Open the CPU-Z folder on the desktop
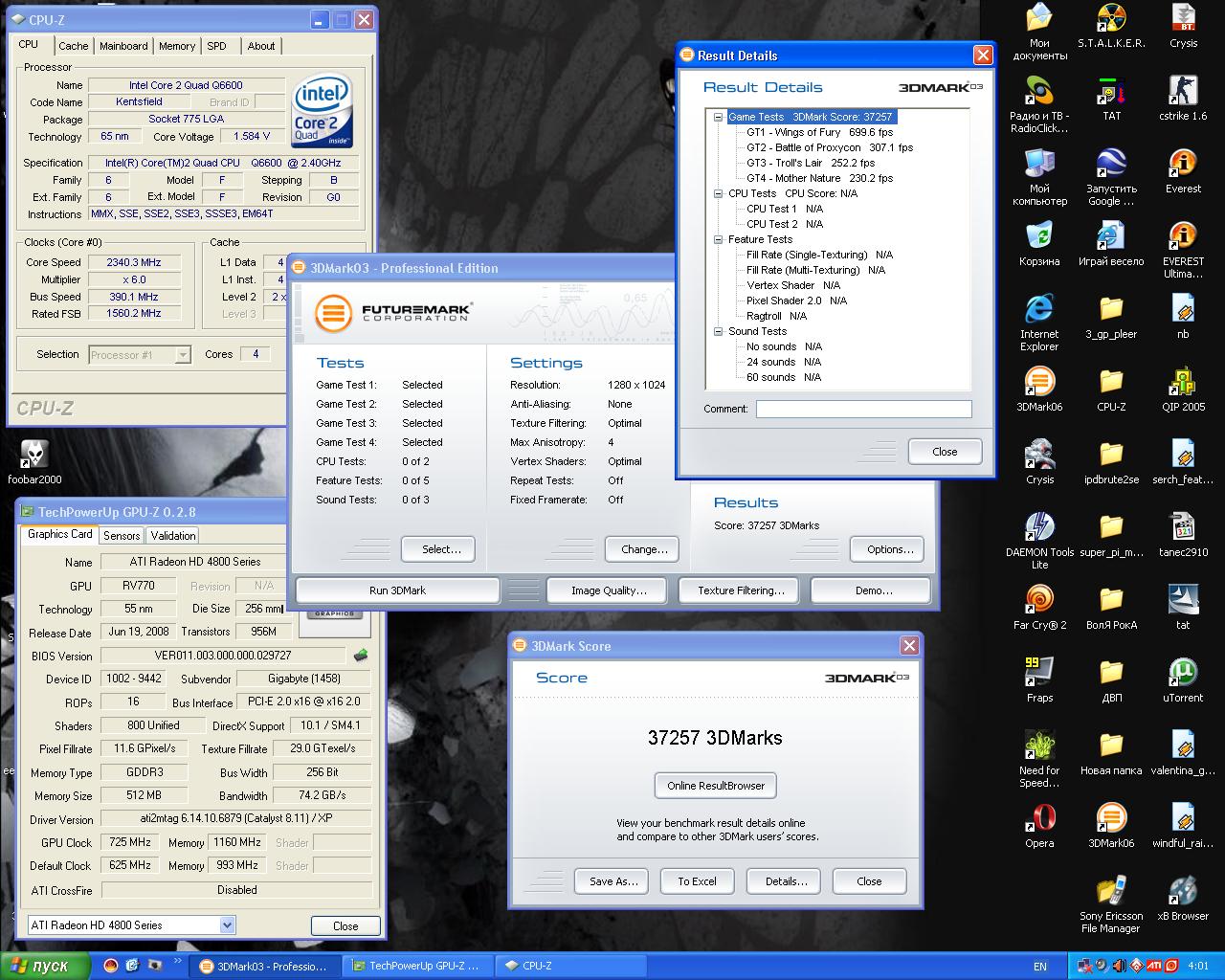 point(1111,390)
